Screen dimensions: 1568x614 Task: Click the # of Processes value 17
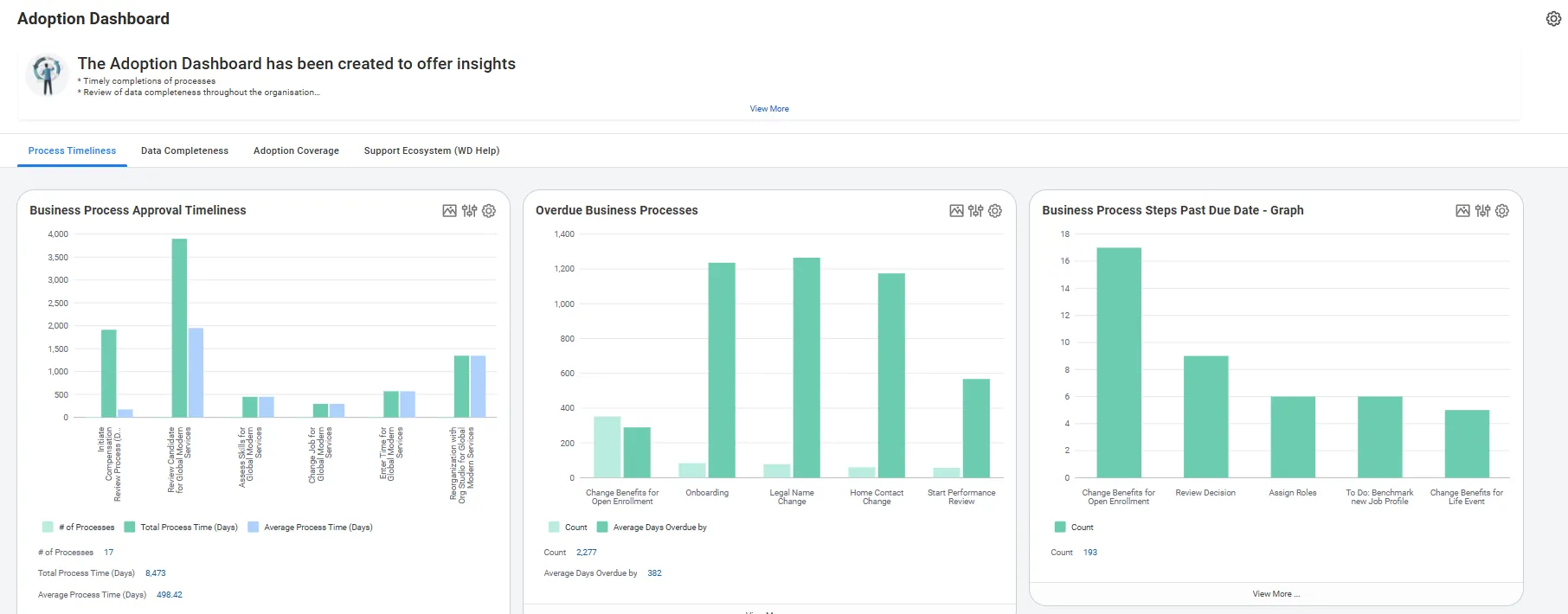pyautogui.click(x=108, y=552)
